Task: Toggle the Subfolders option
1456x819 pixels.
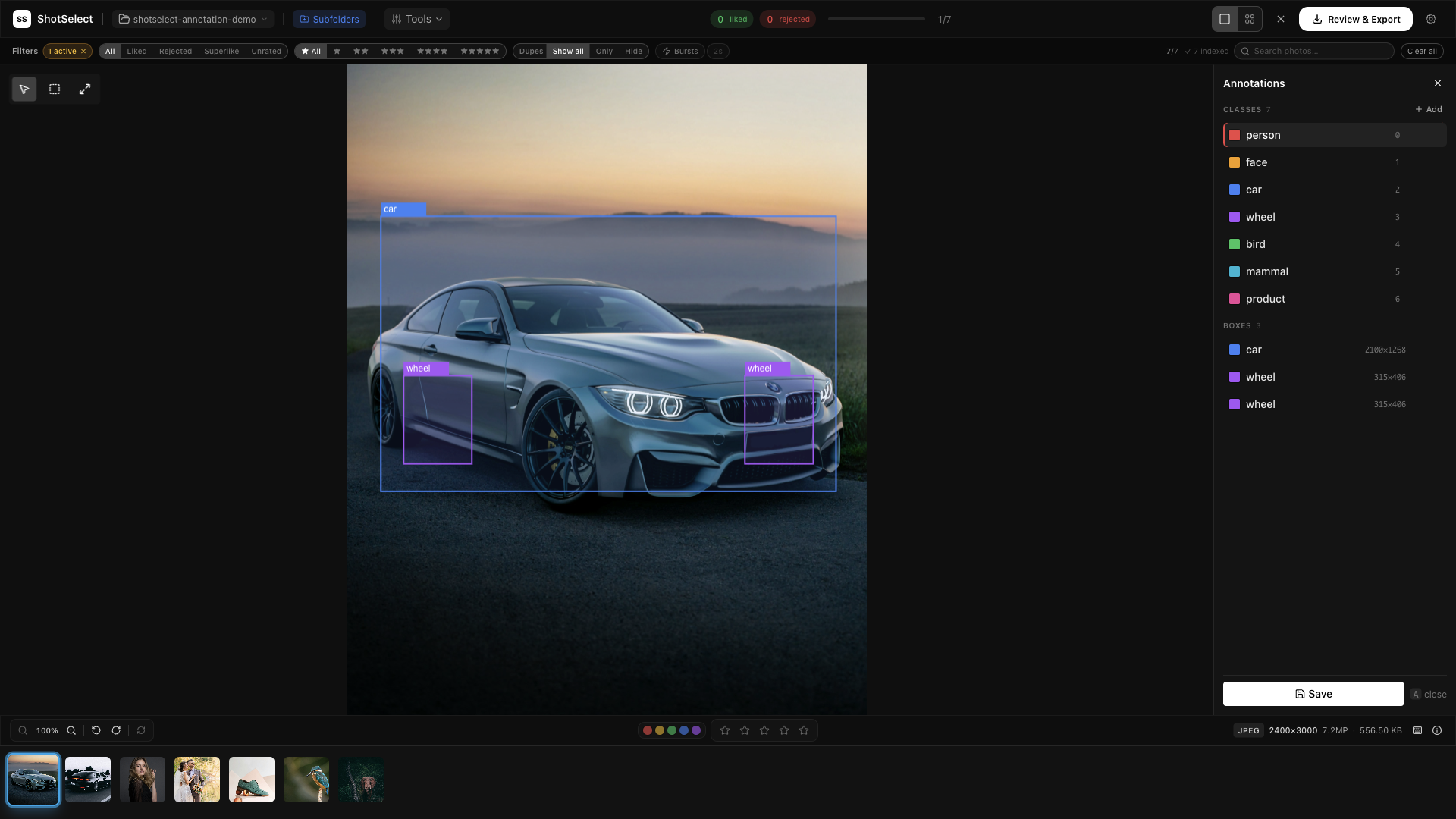Action: (329, 18)
